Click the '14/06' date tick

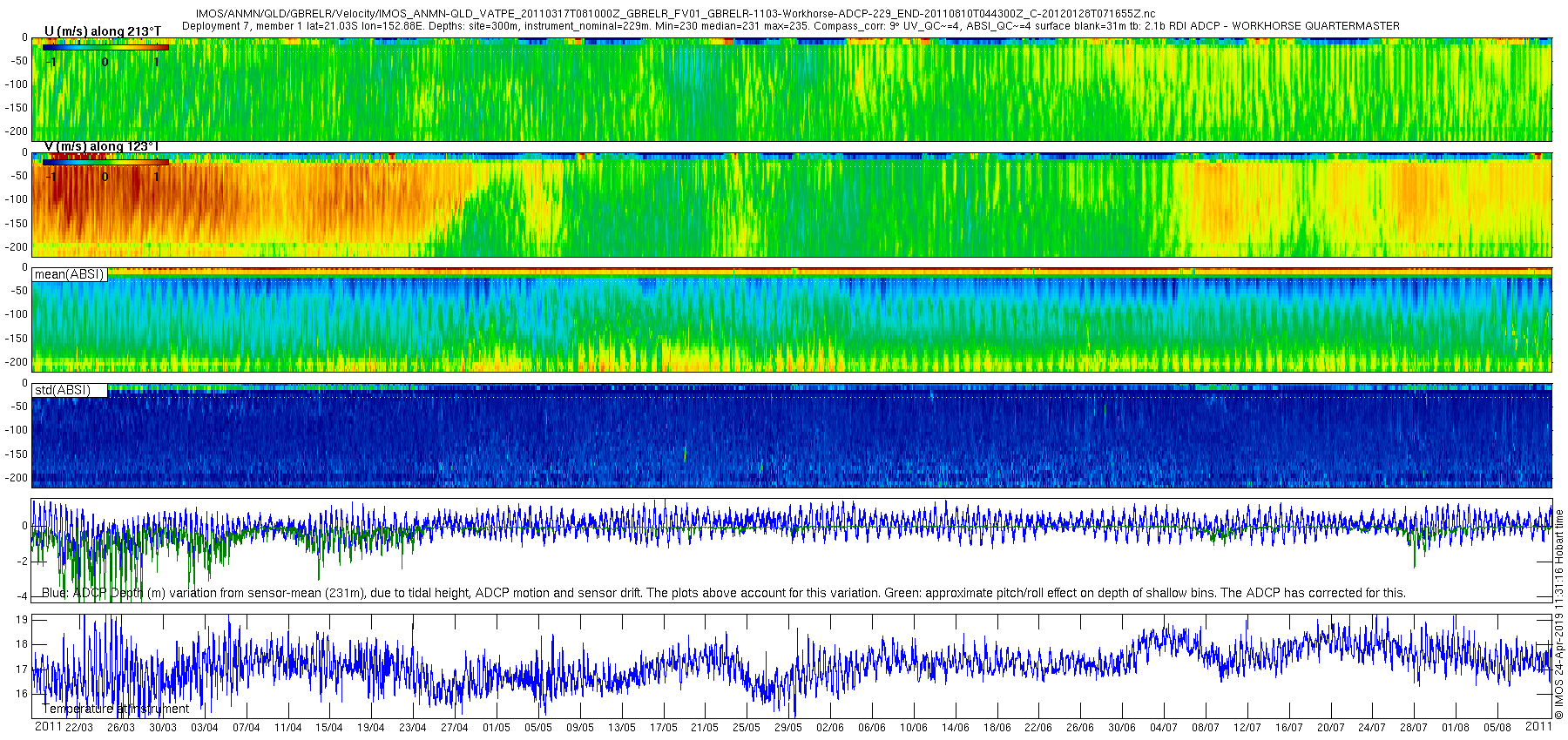click(956, 728)
